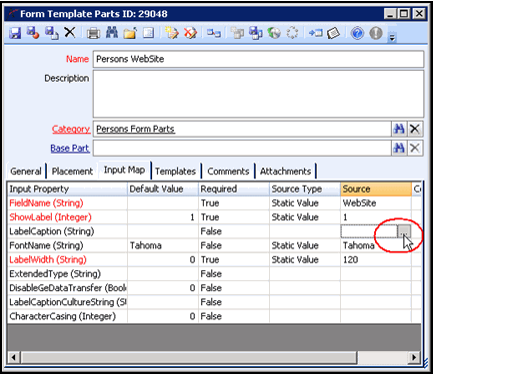
Task: Click the Input Property column header
Action: 67,189
